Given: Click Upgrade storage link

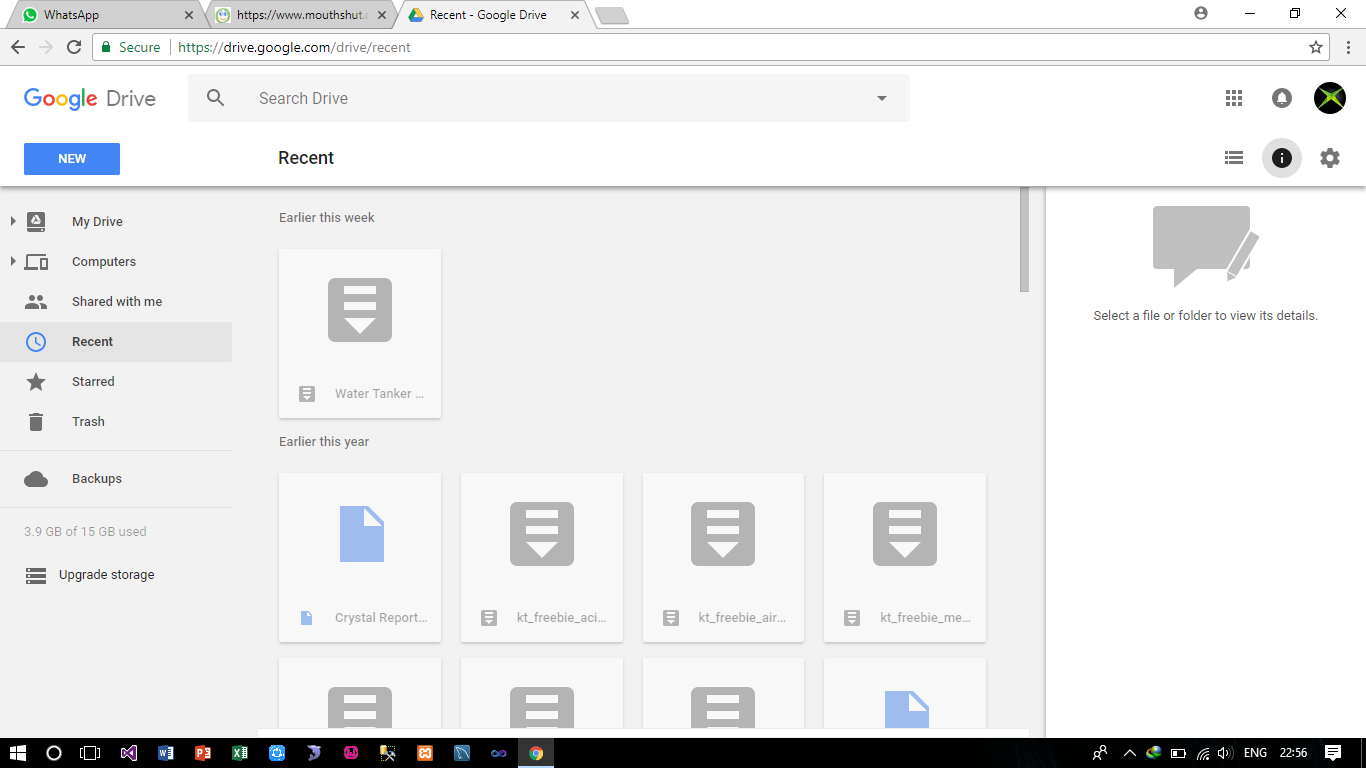Looking at the screenshot, I should coord(106,575).
